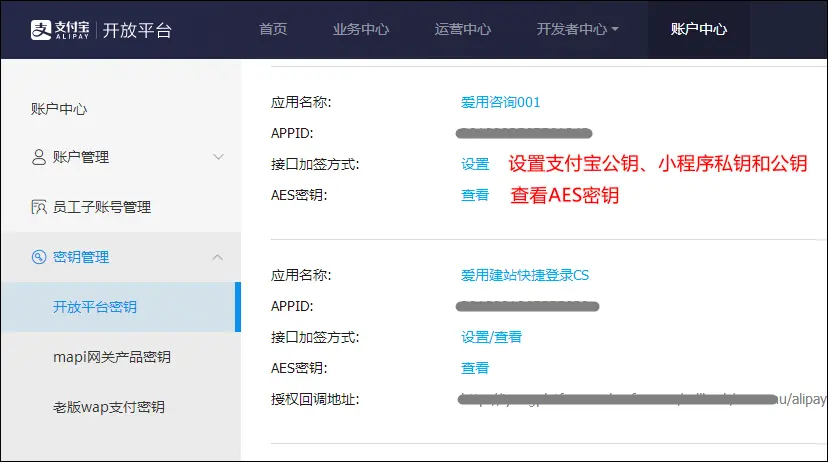Click 设置 for 爱用咨询001 encryption method
The height and width of the screenshot is (462, 828).
[x=475, y=164]
